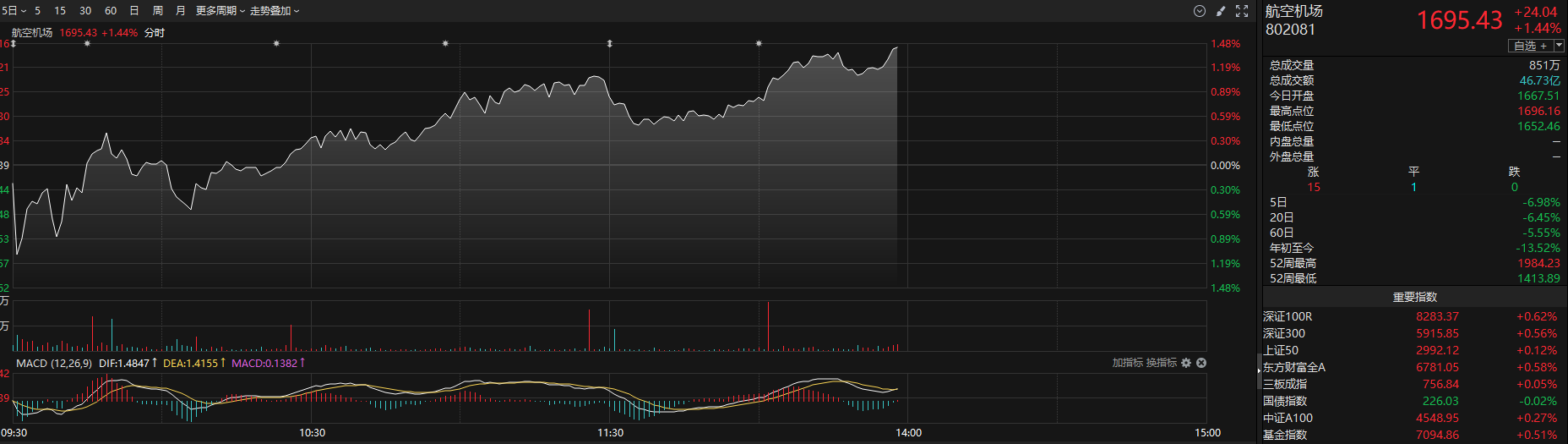This screenshot has height=444, width=1568.
Task: Add to watchlist with 自选 + button
Action: [x=1530, y=46]
